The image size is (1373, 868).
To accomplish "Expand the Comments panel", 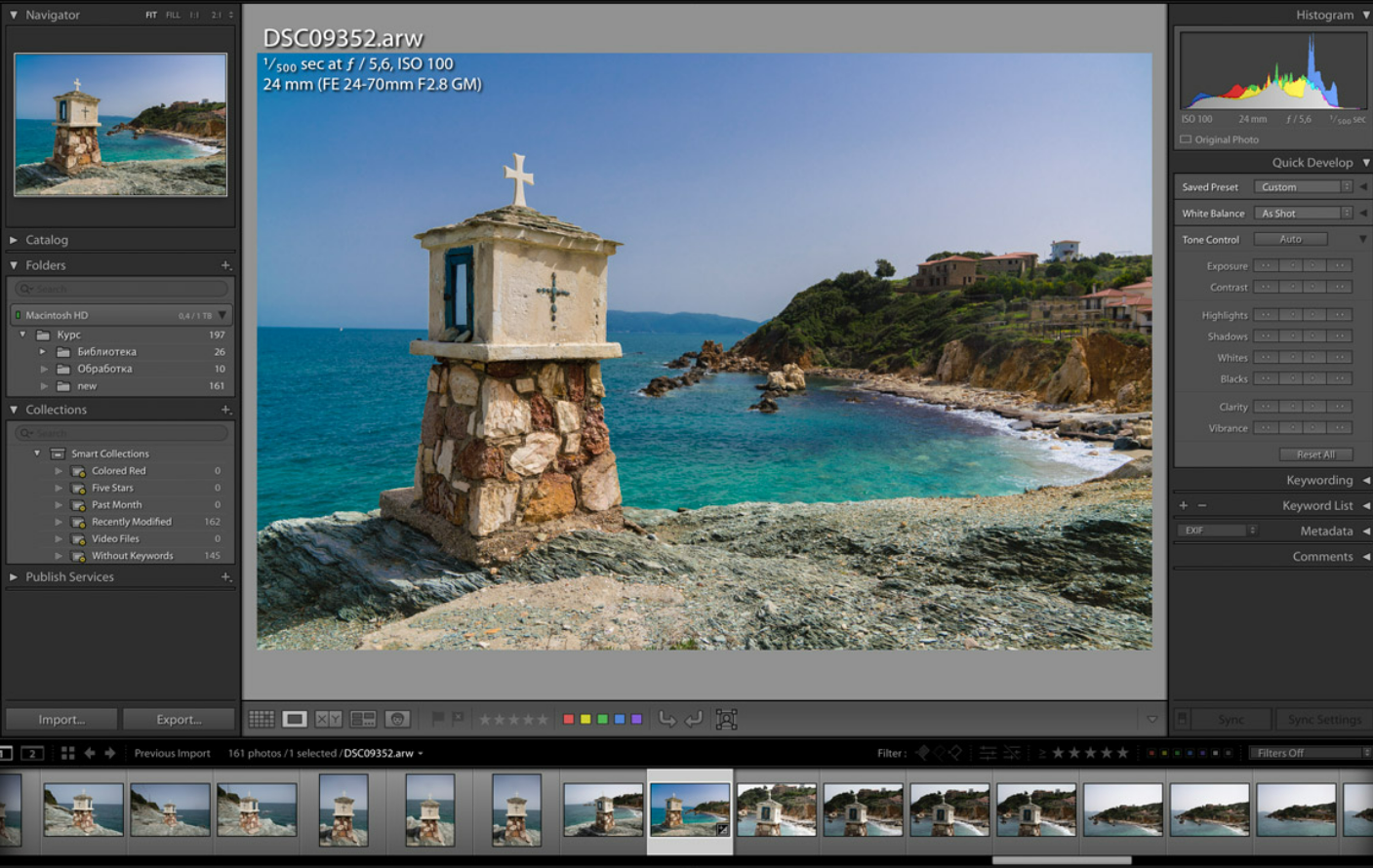I will point(1366,557).
